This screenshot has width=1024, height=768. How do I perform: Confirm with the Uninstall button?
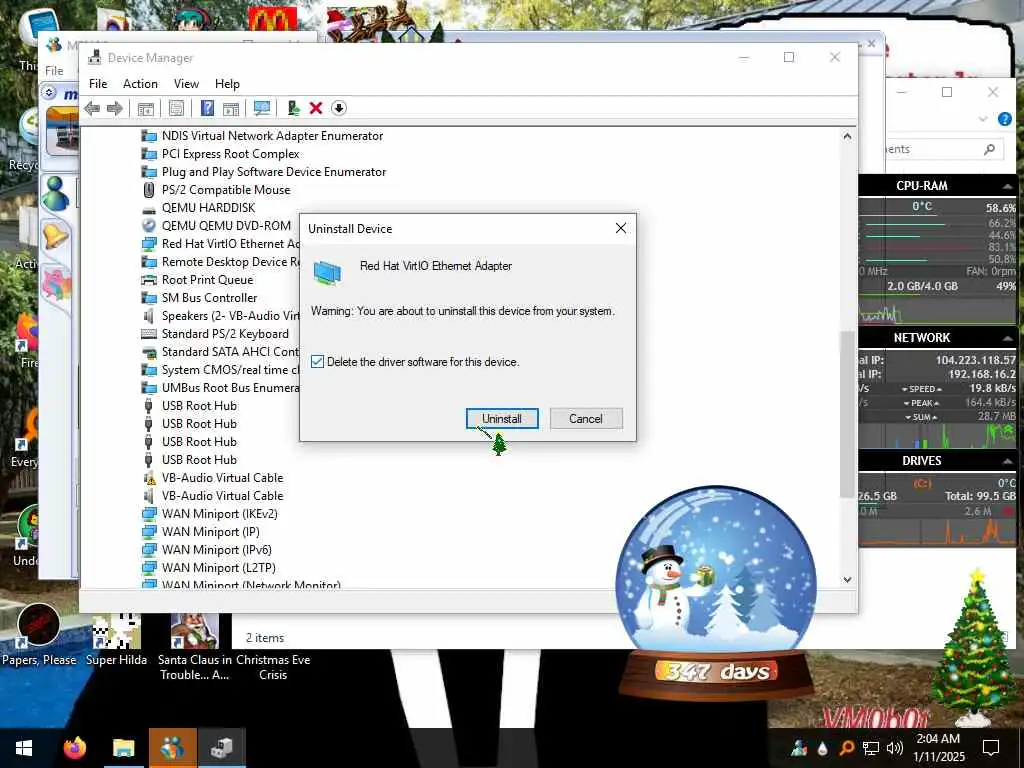[x=502, y=419]
